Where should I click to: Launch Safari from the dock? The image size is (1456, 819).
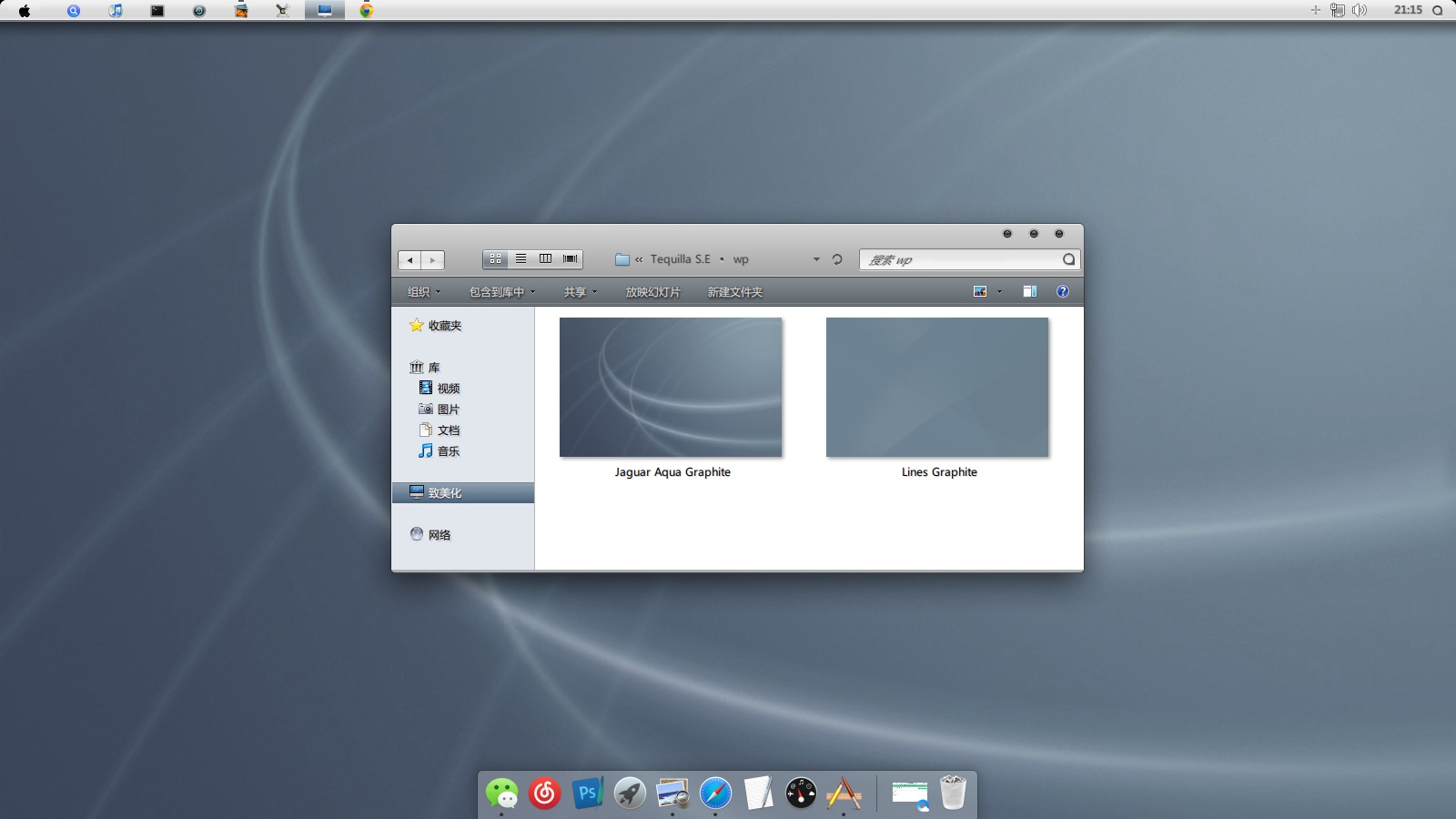pyautogui.click(x=715, y=794)
